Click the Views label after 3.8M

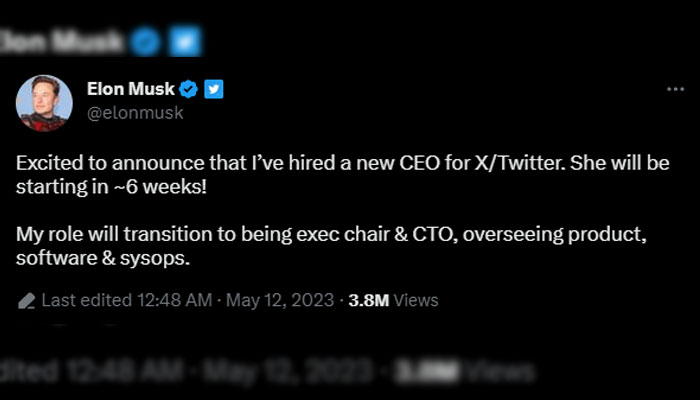417,299
